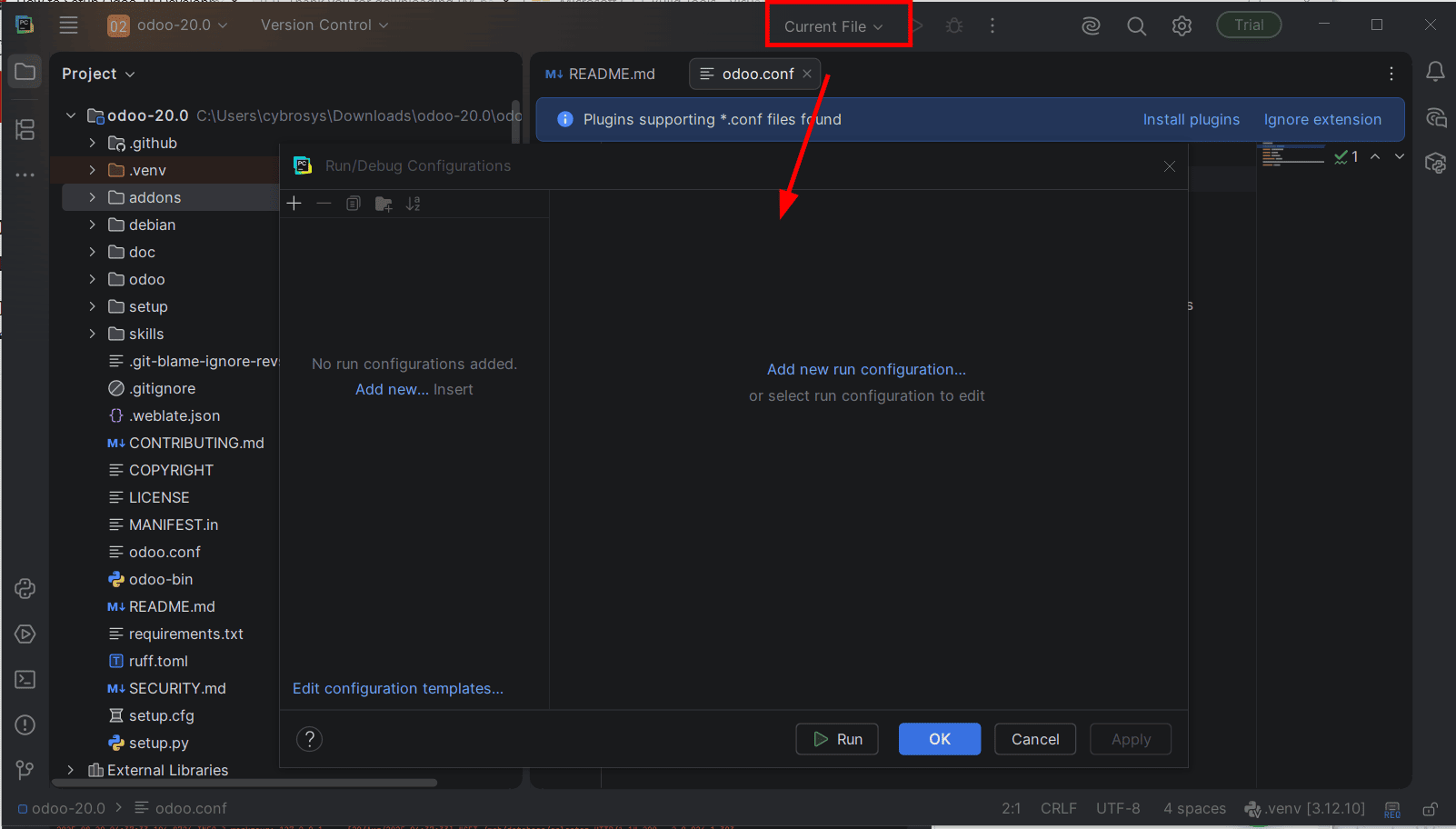Open the Version Control dropdown
Screen dimensions: 1456x829
pos(324,25)
